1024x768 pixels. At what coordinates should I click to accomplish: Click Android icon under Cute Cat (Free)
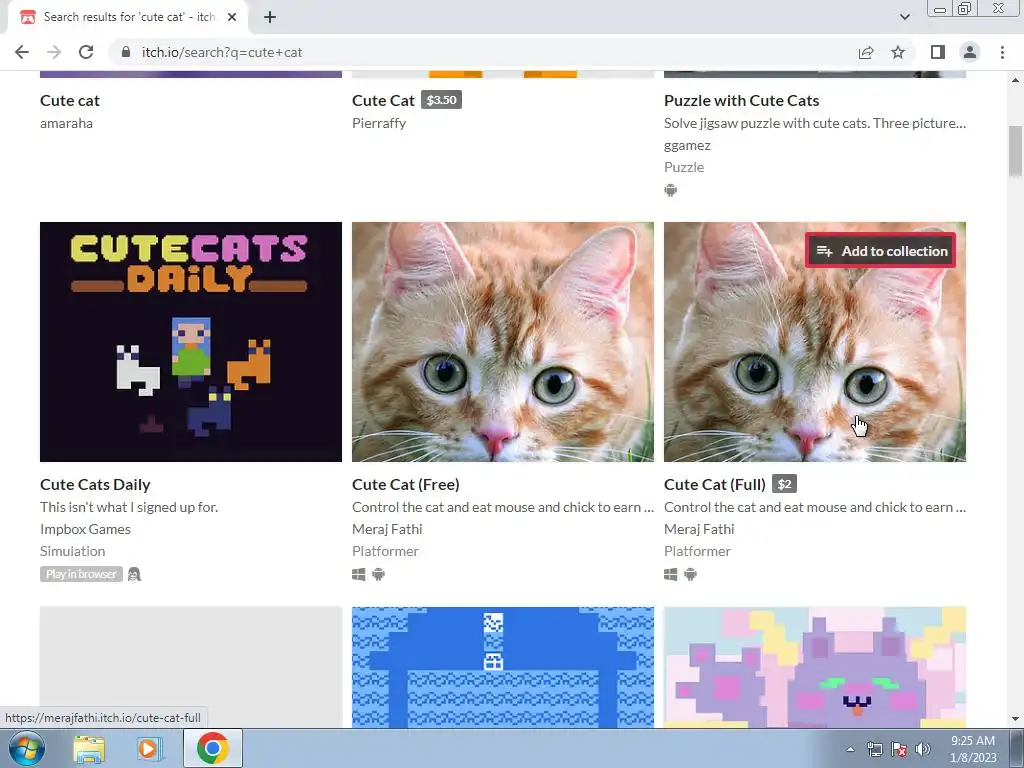(378, 574)
